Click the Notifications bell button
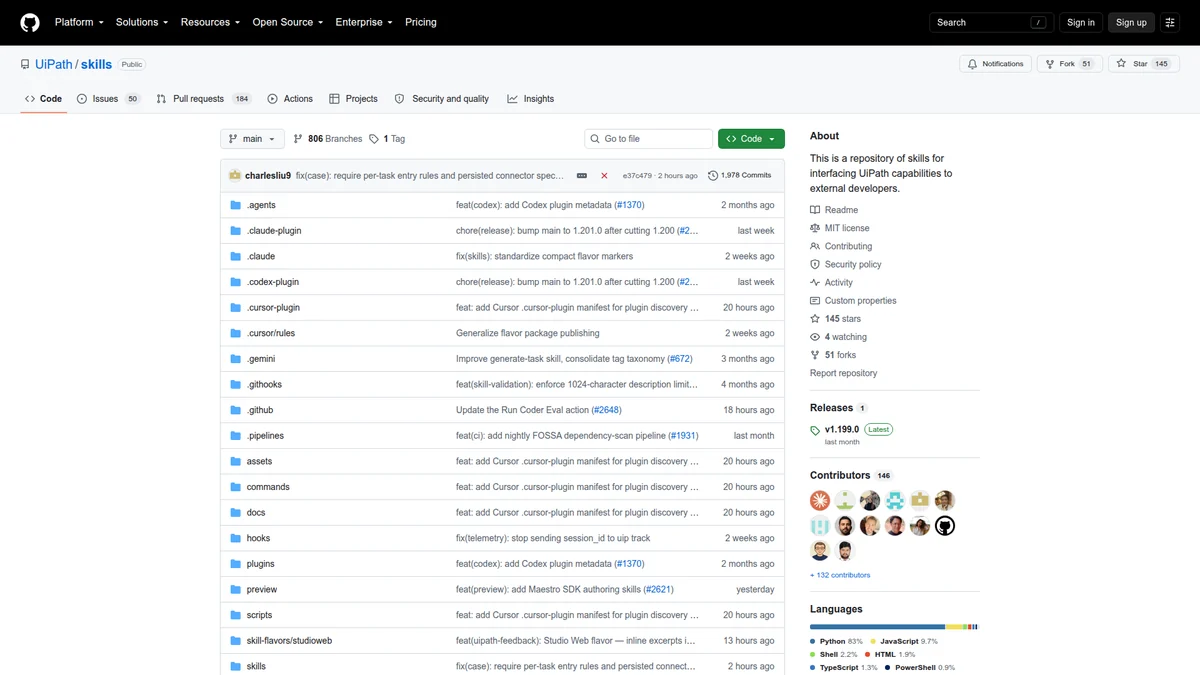 pyautogui.click(x=995, y=64)
